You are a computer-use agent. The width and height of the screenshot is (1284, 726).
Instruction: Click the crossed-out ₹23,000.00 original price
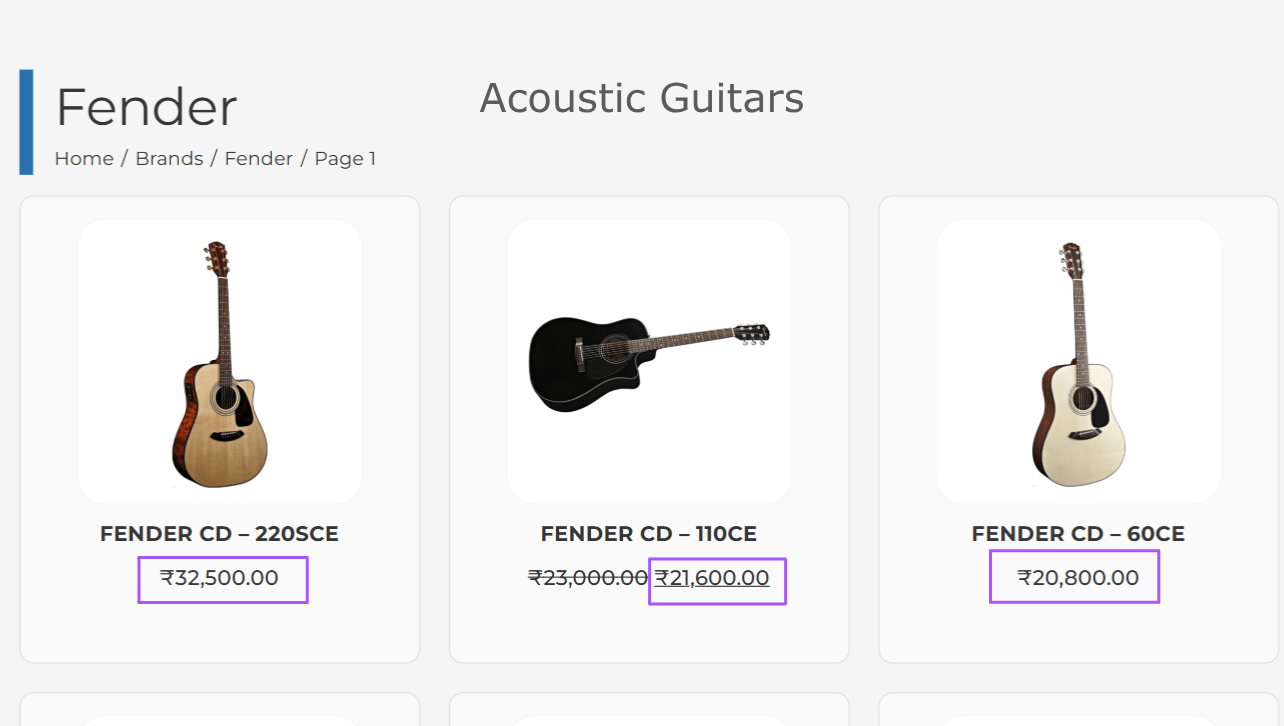[x=588, y=578]
